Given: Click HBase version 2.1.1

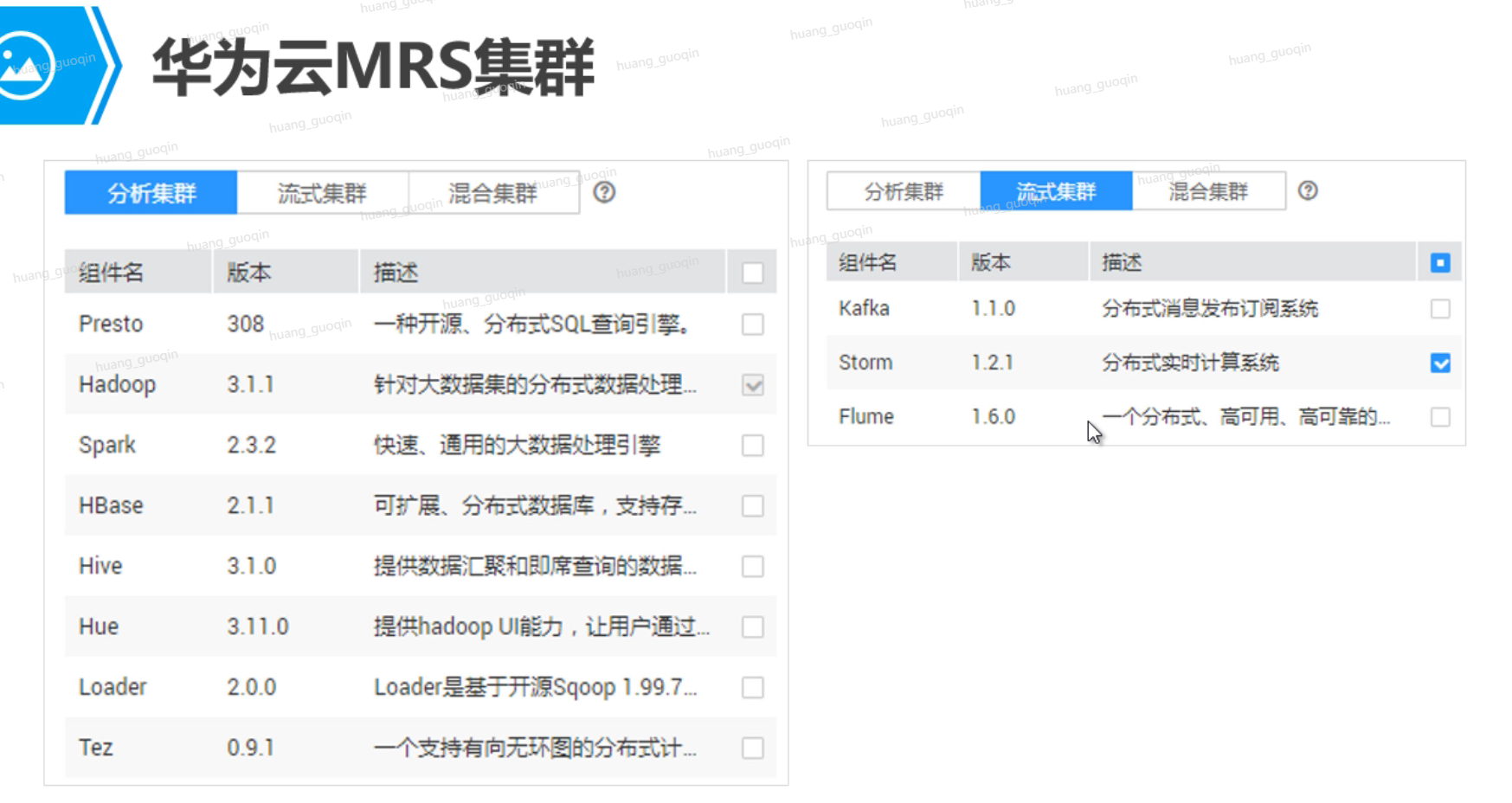Looking at the screenshot, I should 251,505.
